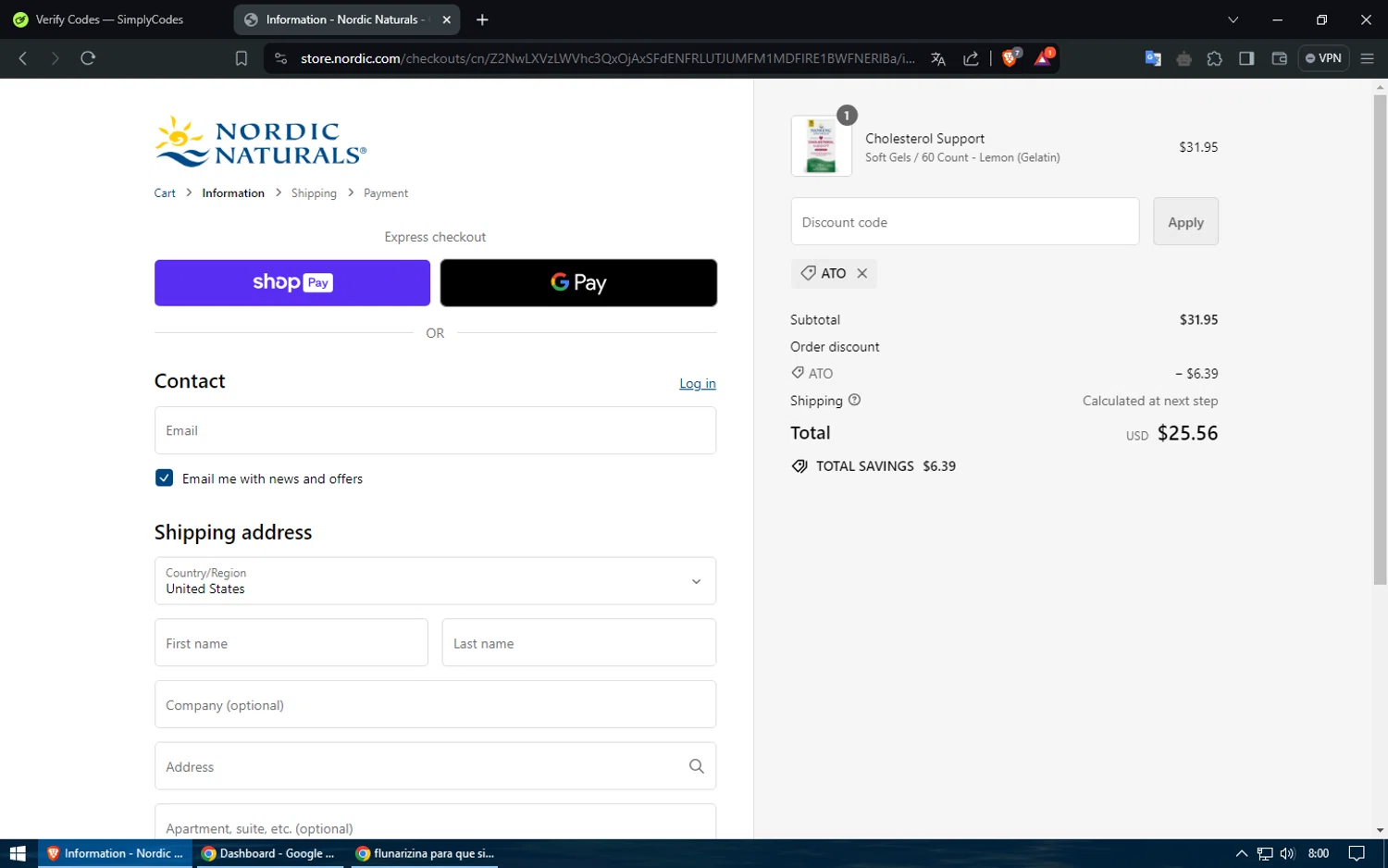This screenshot has width=1388, height=868.
Task: Click the Payment breadcrumb step
Action: coord(386,193)
